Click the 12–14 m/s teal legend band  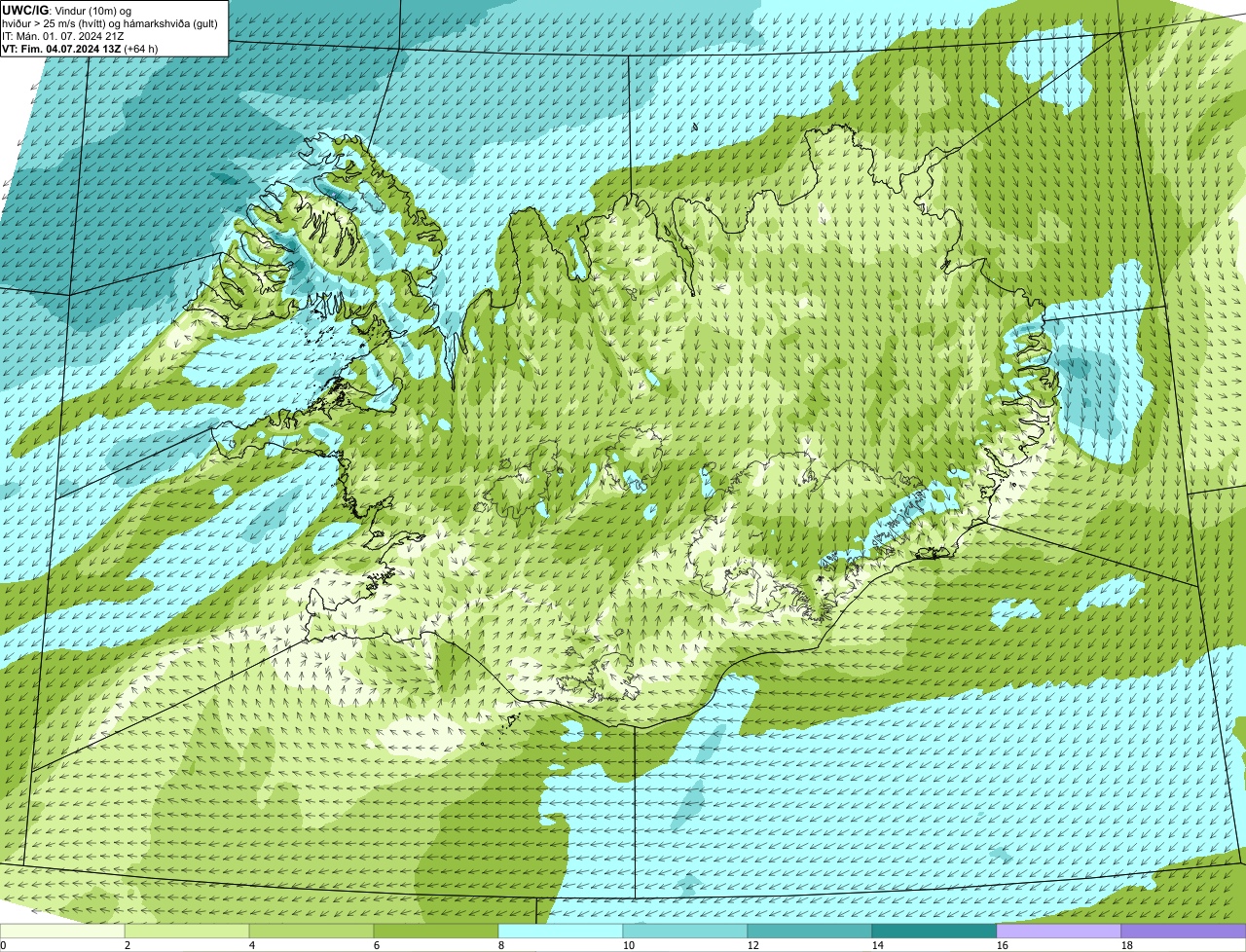pos(810,932)
